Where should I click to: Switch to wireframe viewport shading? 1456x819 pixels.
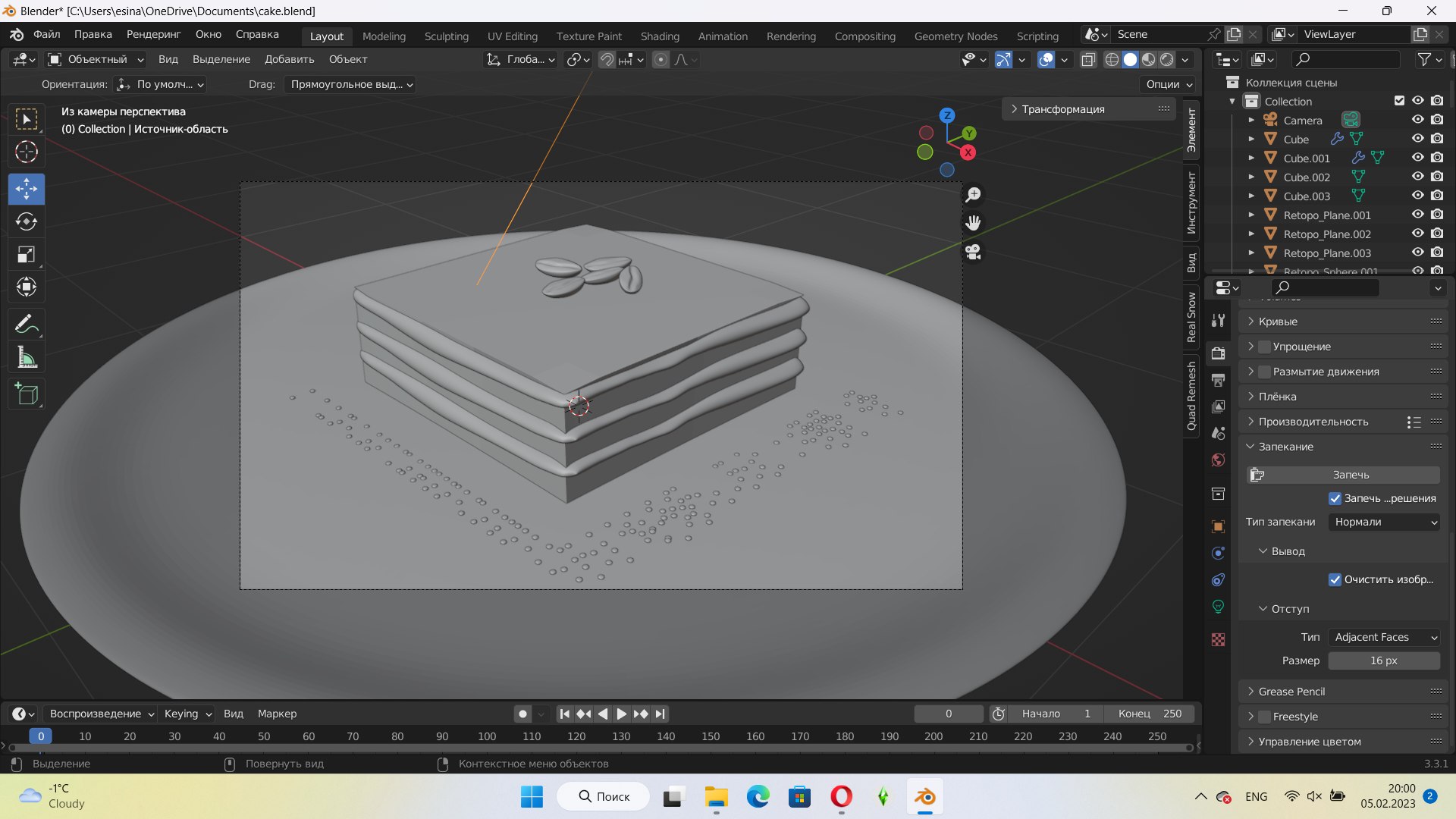1112,59
